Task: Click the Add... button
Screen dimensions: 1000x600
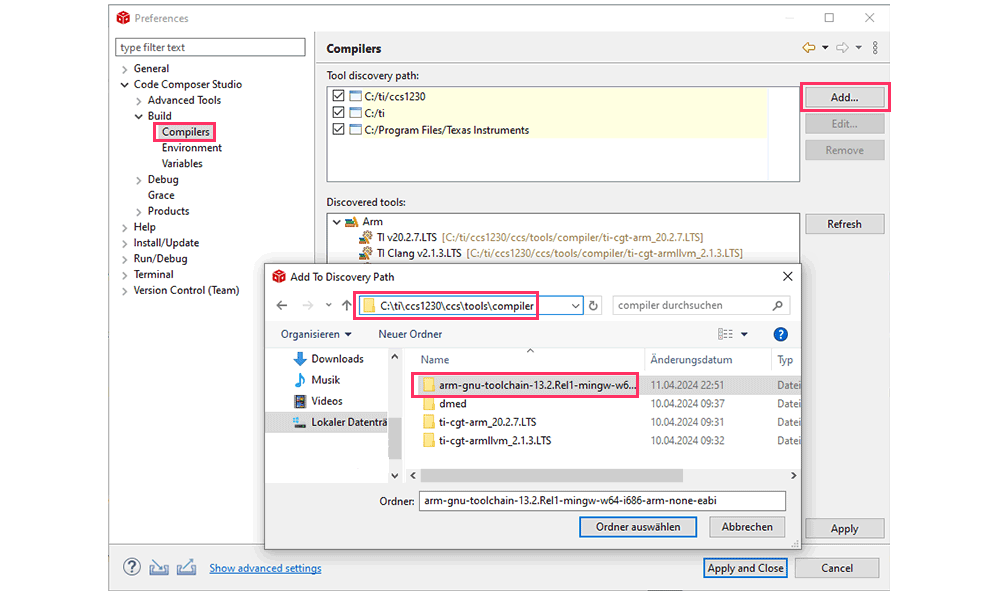Action: 844,98
